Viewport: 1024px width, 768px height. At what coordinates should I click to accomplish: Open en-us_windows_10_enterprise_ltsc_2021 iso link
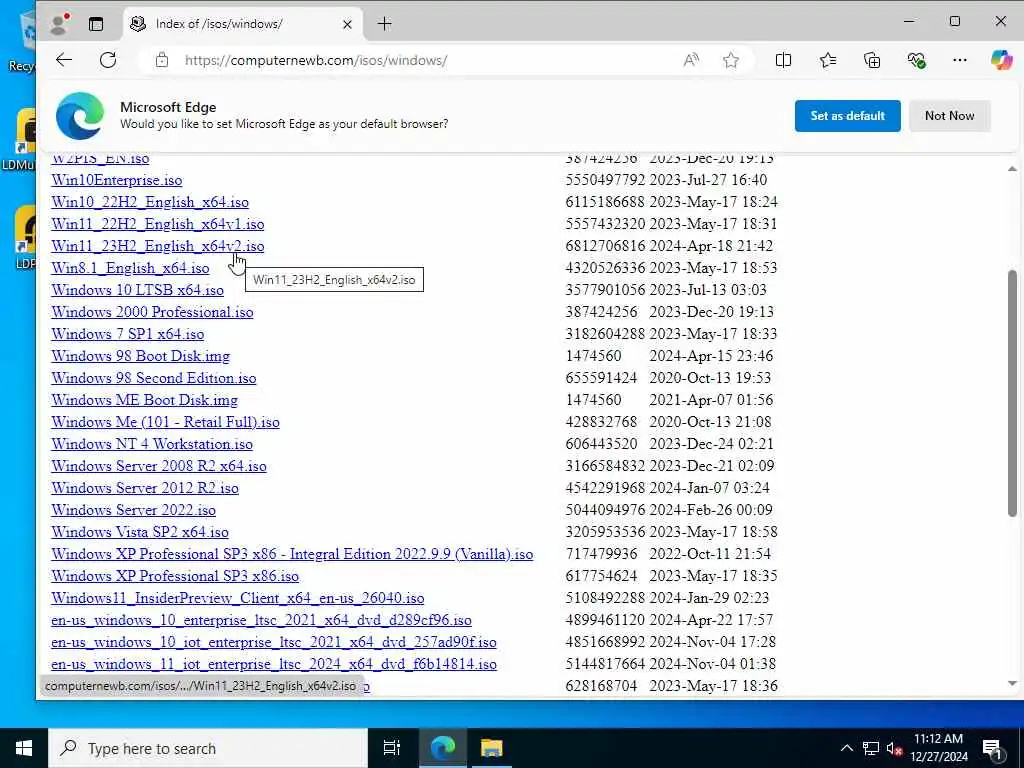pos(261,620)
